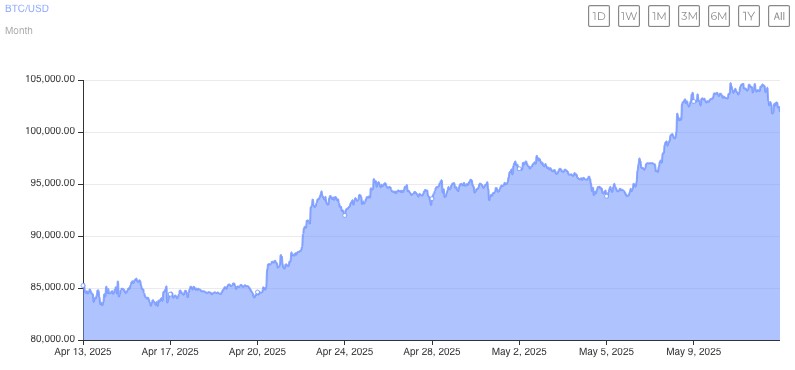Click the Month subtitle text
Screen dimensions: 795x370
(x=19, y=30)
